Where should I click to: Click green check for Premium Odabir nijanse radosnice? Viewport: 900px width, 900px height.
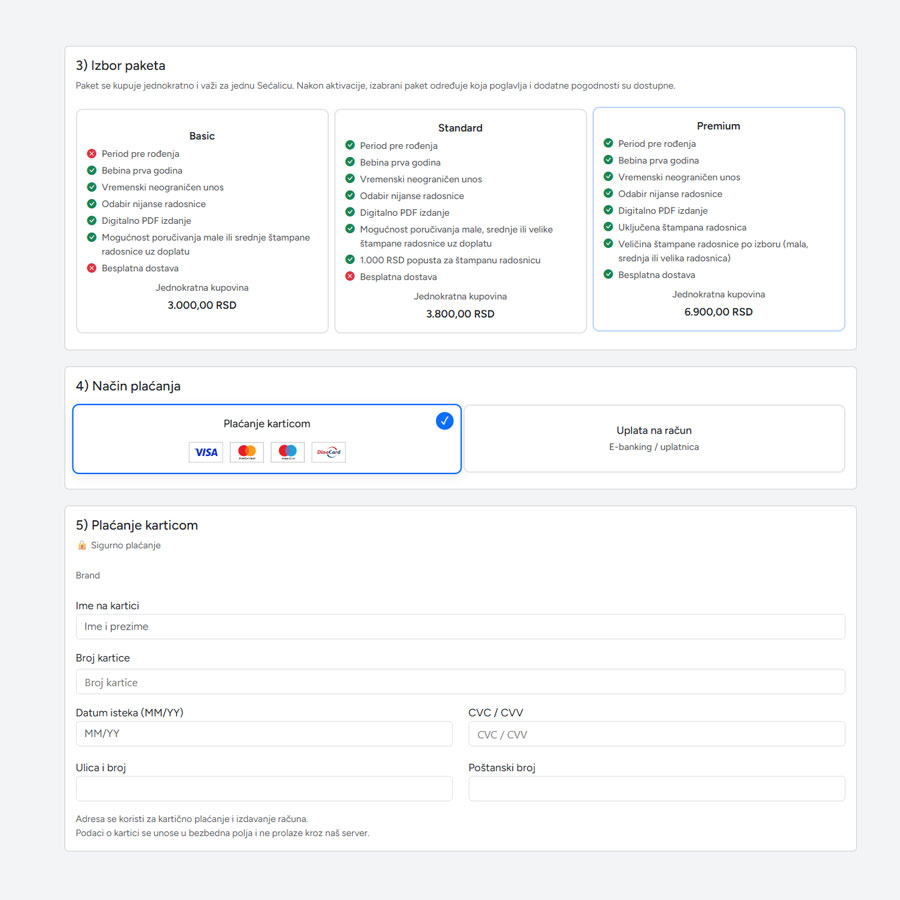click(x=608, y=193)
